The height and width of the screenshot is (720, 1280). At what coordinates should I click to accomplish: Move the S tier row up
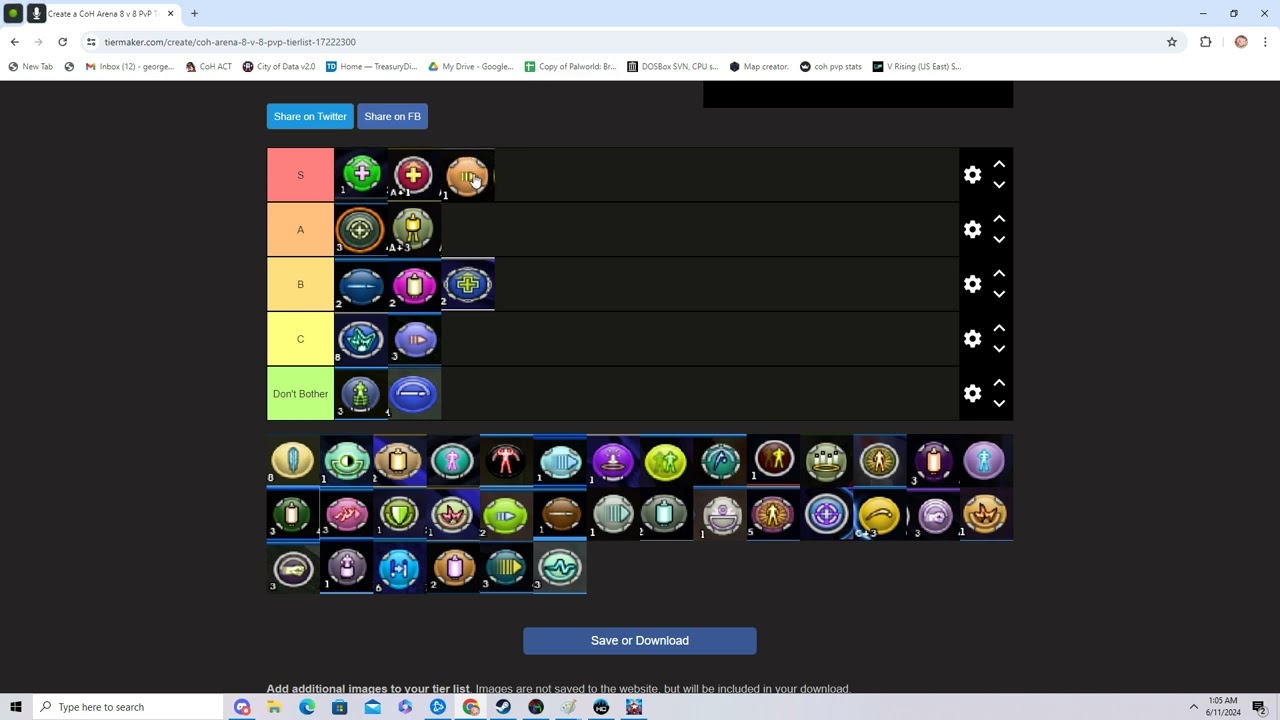coord(999,164)
